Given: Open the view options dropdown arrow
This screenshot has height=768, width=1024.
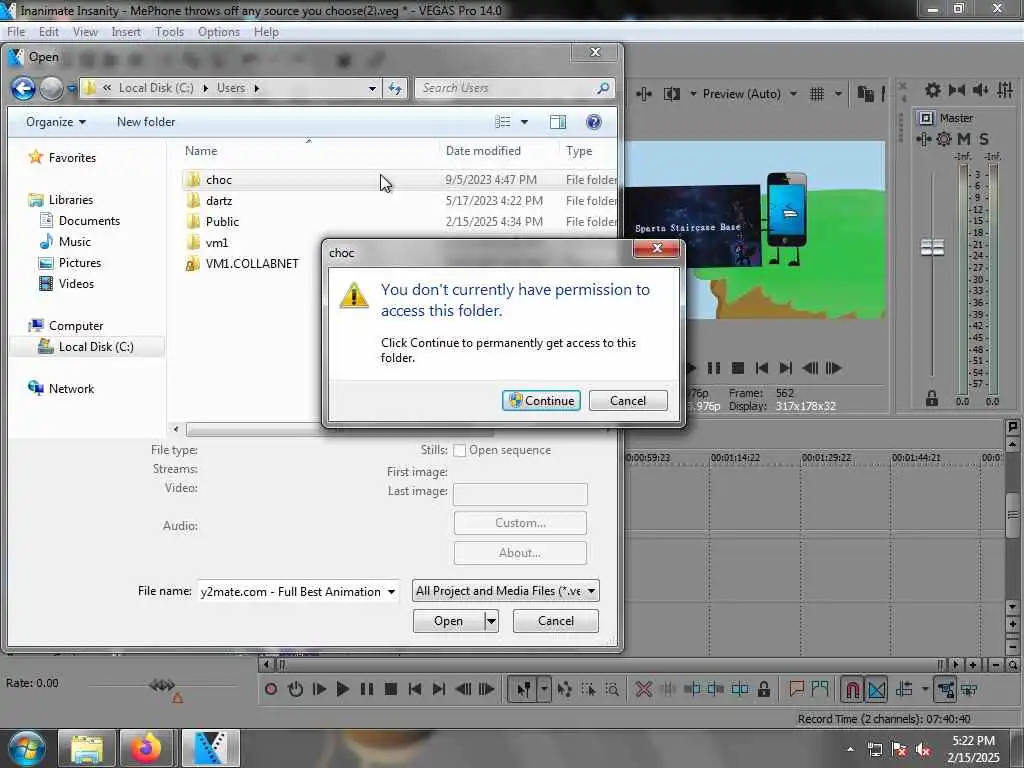Looking at the screenshot, I should point(524,122).
